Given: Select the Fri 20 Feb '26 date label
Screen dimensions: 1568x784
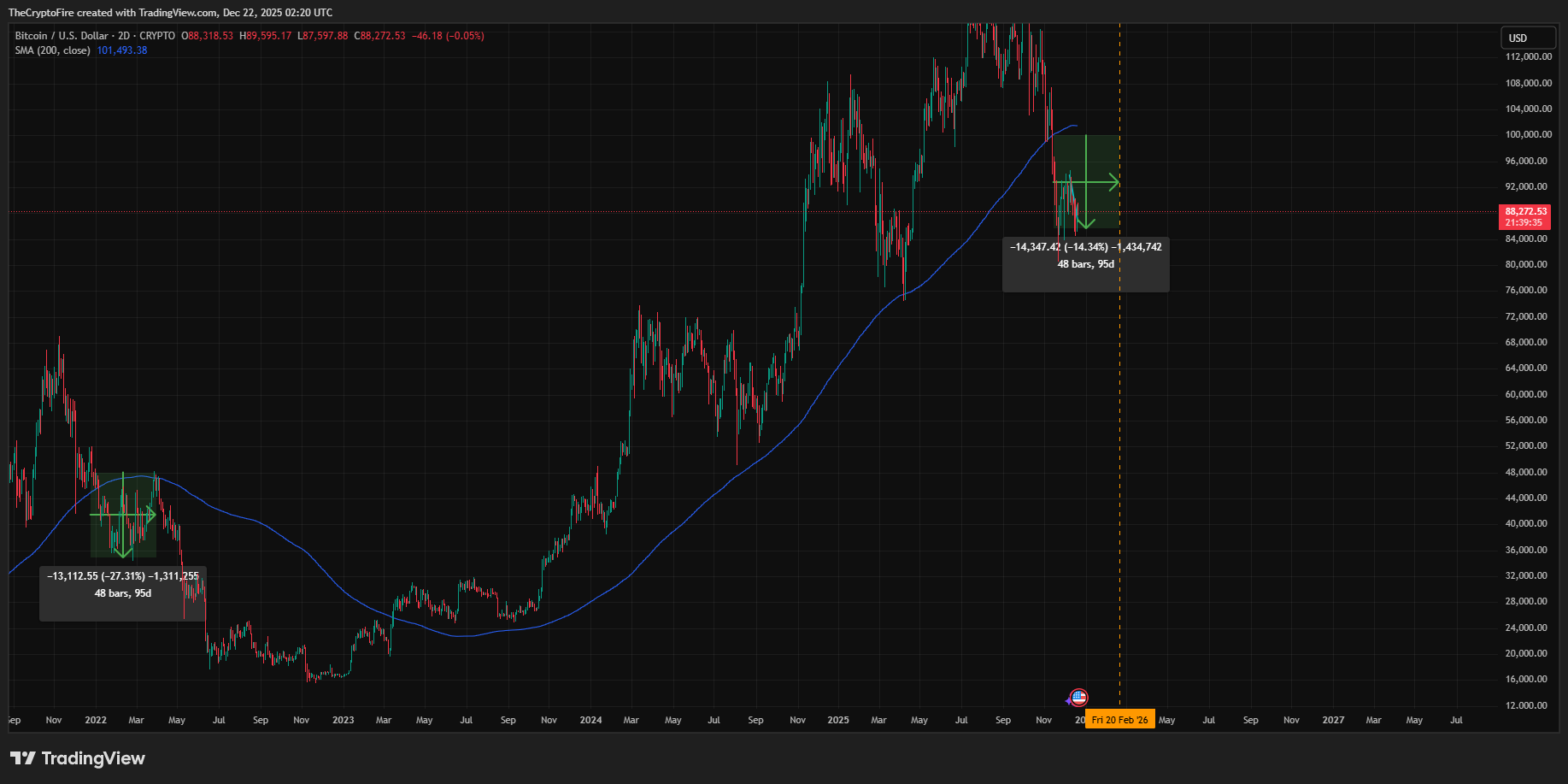Looking at the screenshot, I should pos(1119,720).
